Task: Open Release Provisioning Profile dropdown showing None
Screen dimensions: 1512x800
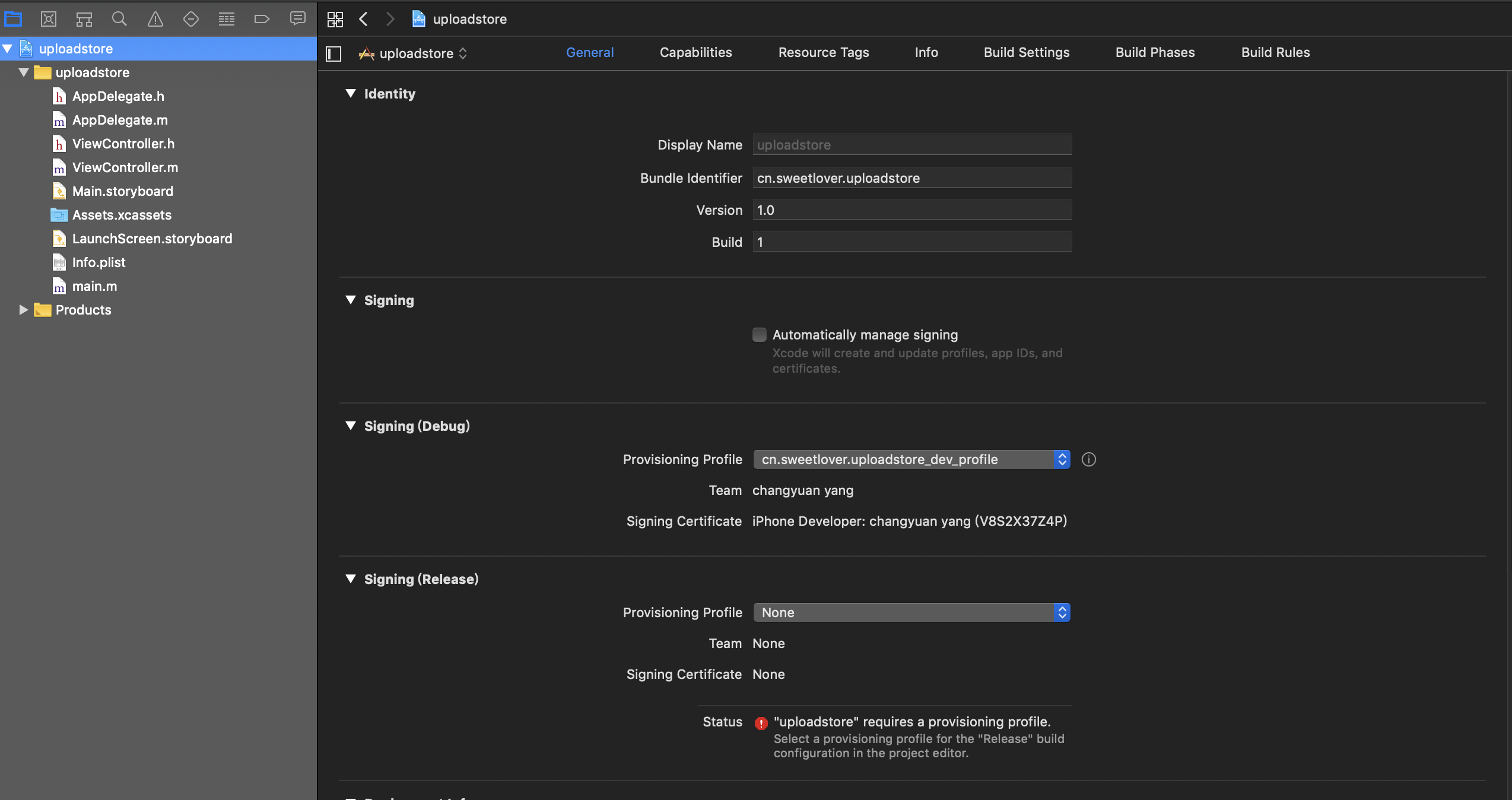Action: tap(911, 612)
